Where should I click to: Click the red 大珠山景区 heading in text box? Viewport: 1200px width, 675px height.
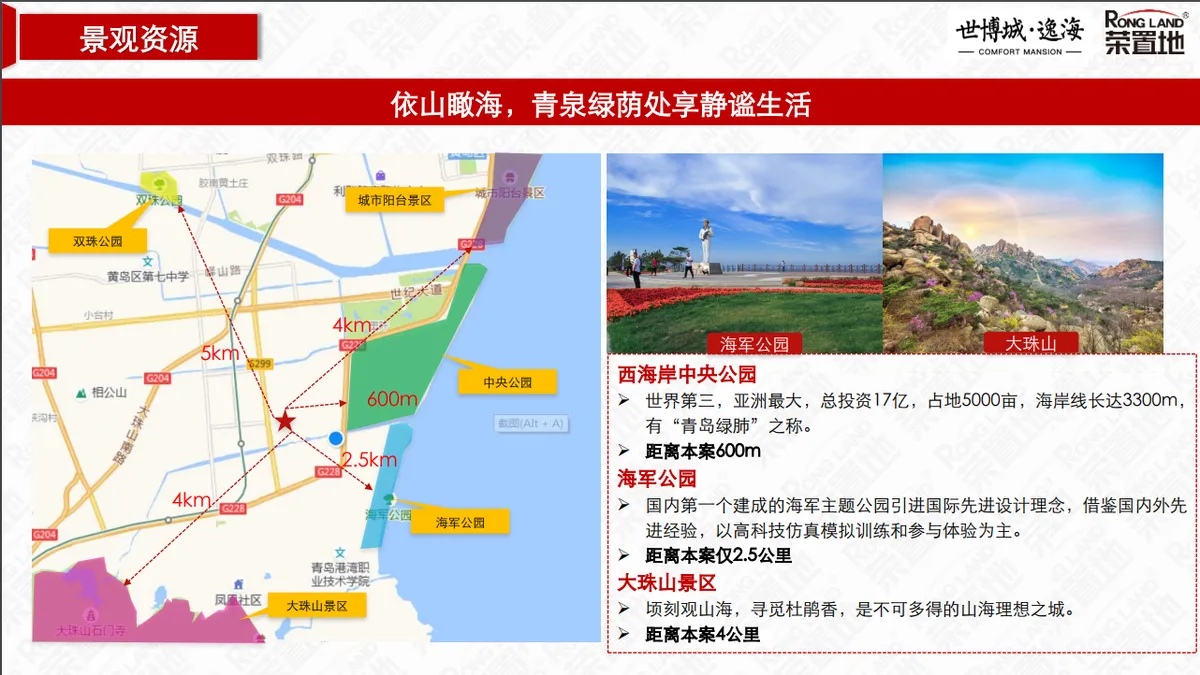666,582
